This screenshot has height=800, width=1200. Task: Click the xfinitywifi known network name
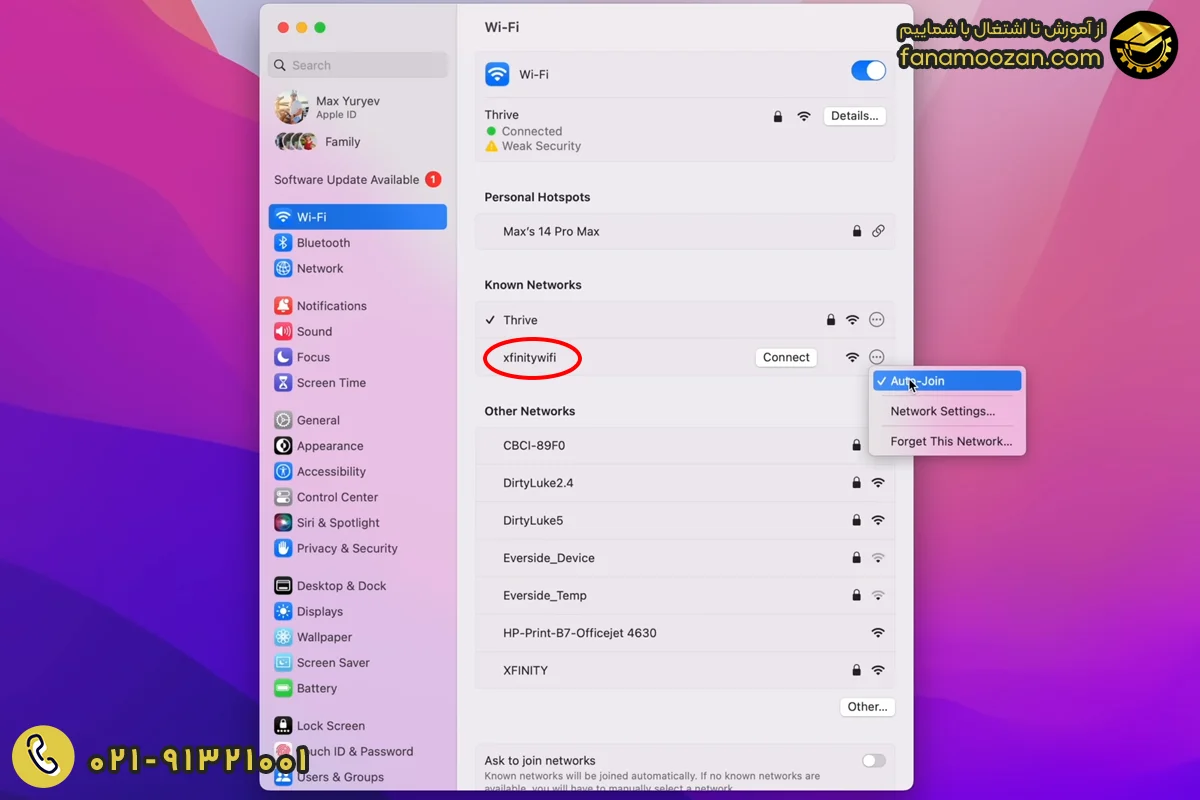point(530,358)
